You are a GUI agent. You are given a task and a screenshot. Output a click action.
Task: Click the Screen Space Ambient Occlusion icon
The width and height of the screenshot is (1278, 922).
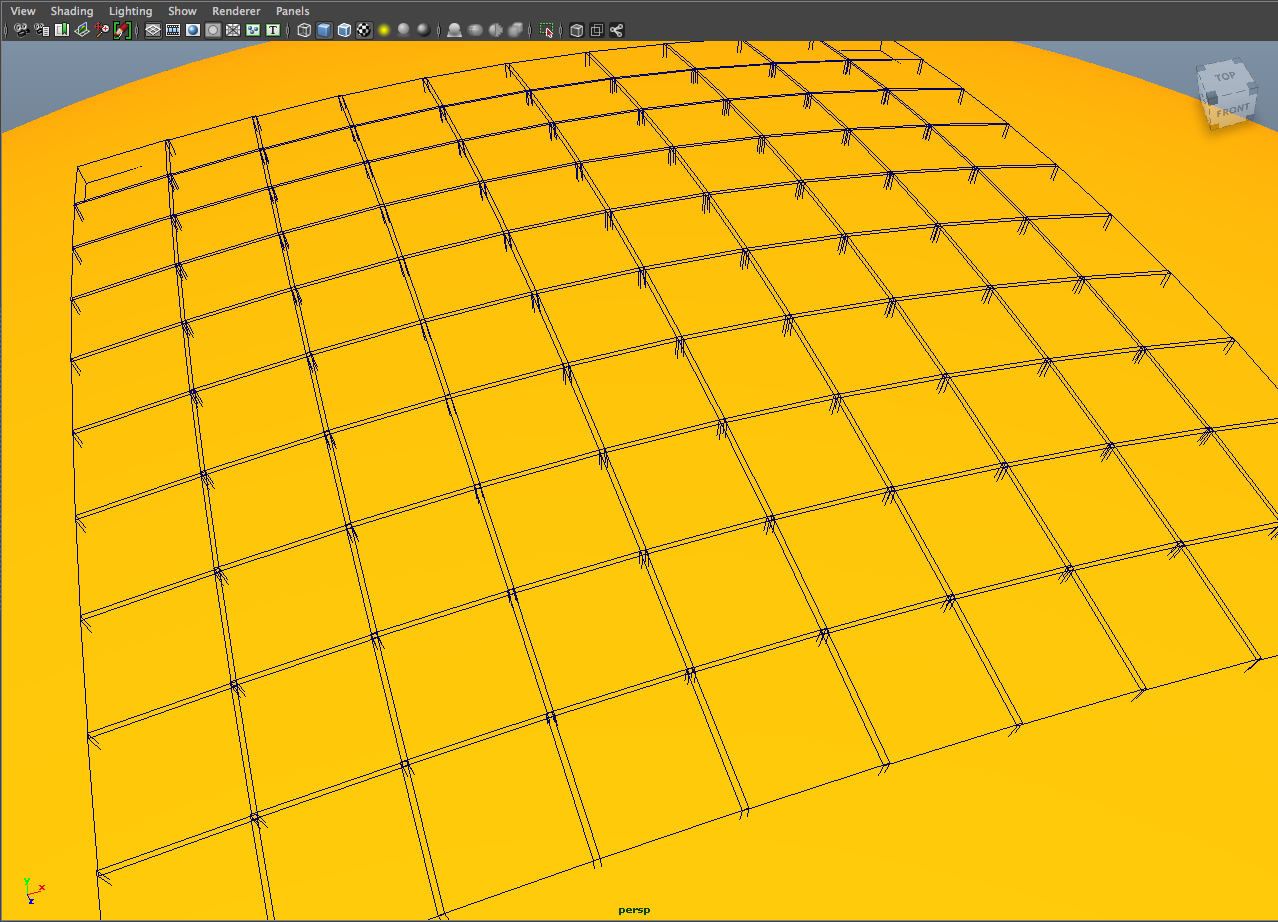[x=454, y=30]
